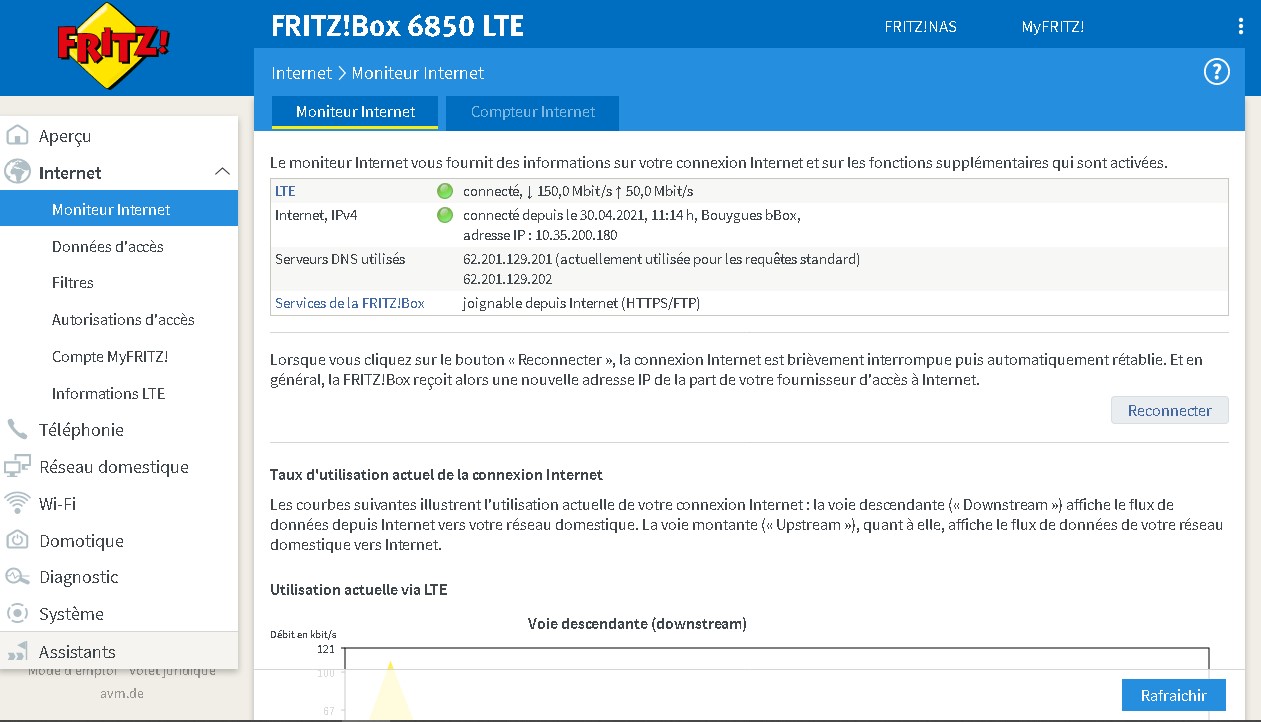Image resolution: width=1261 pixels, height=722 pixels.
Task: Visit the avm.de link
Action: 121,693
